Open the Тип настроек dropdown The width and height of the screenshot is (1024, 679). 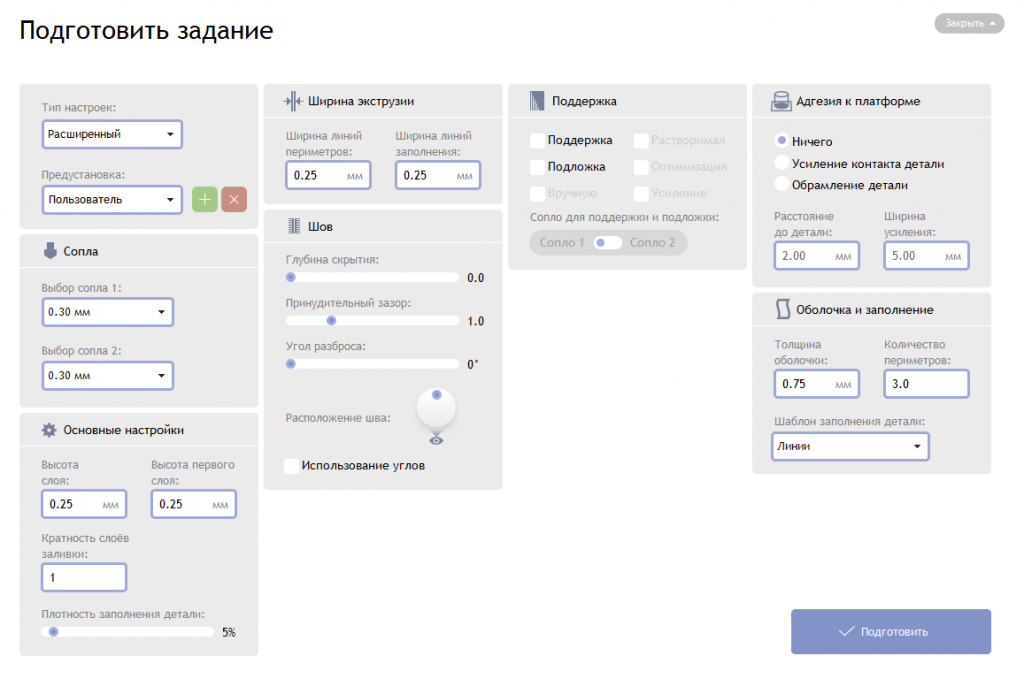[112, 134]
